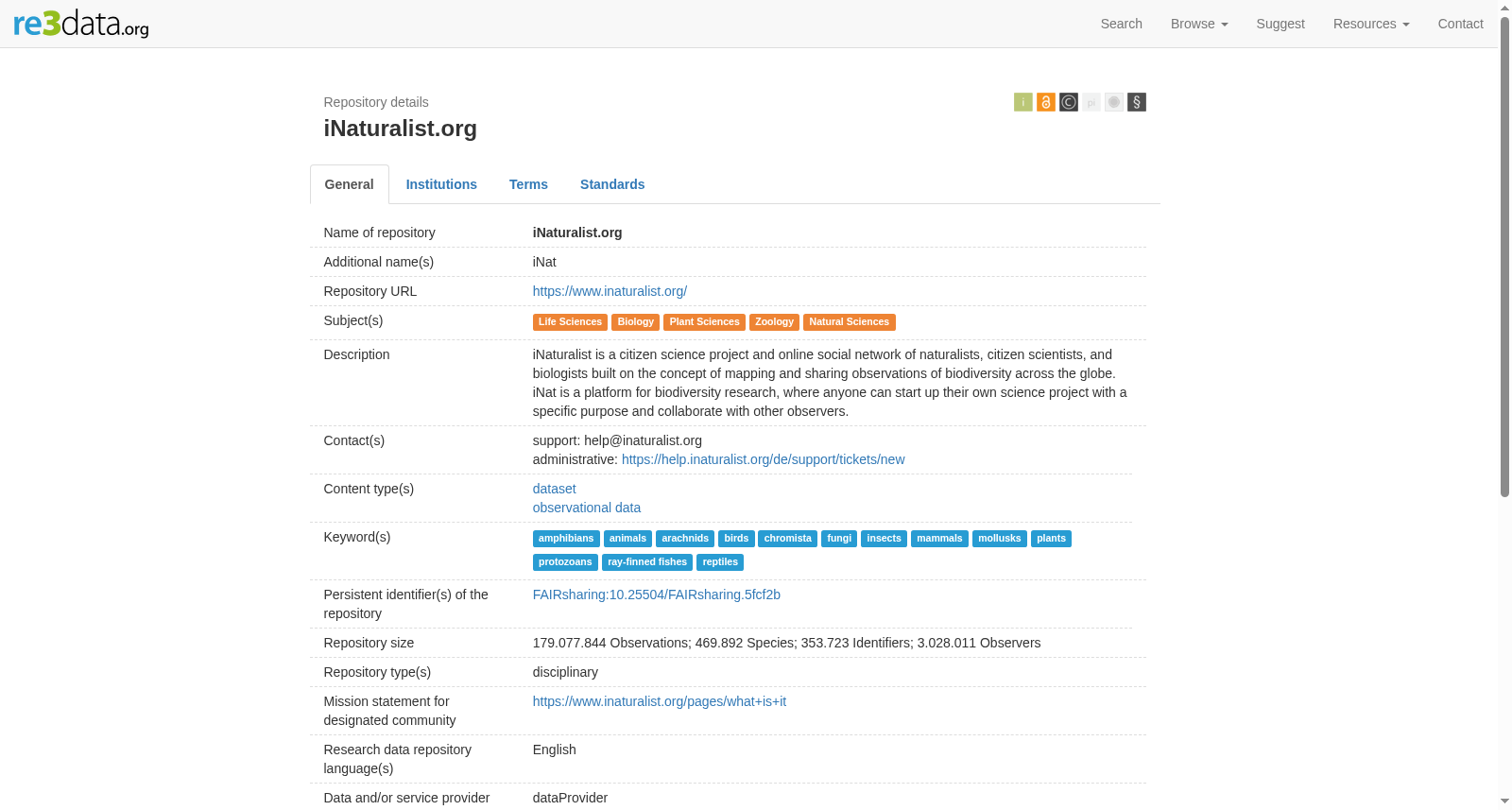Open the Standards tab

[x=612, y=184]
